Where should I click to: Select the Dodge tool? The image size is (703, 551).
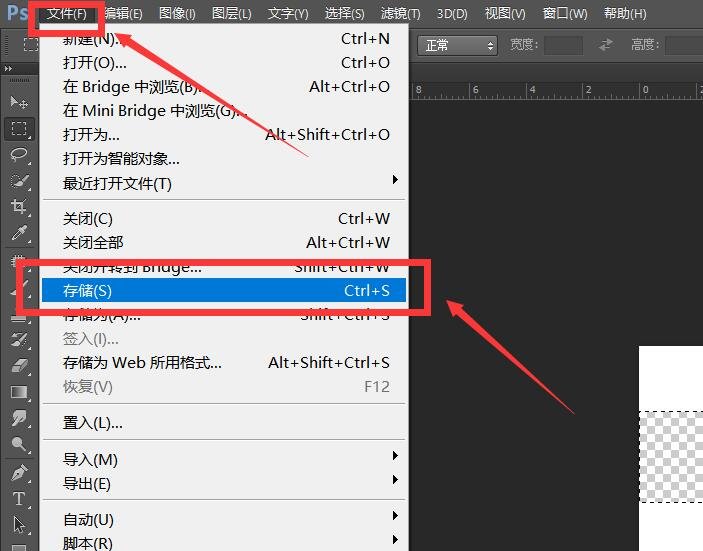coord(19,444)
